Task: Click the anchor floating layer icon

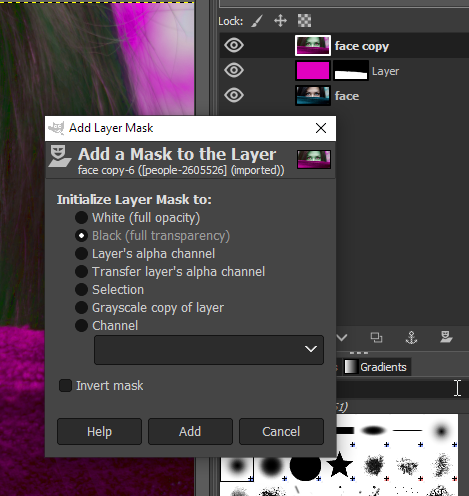Action: pos(411,338)
